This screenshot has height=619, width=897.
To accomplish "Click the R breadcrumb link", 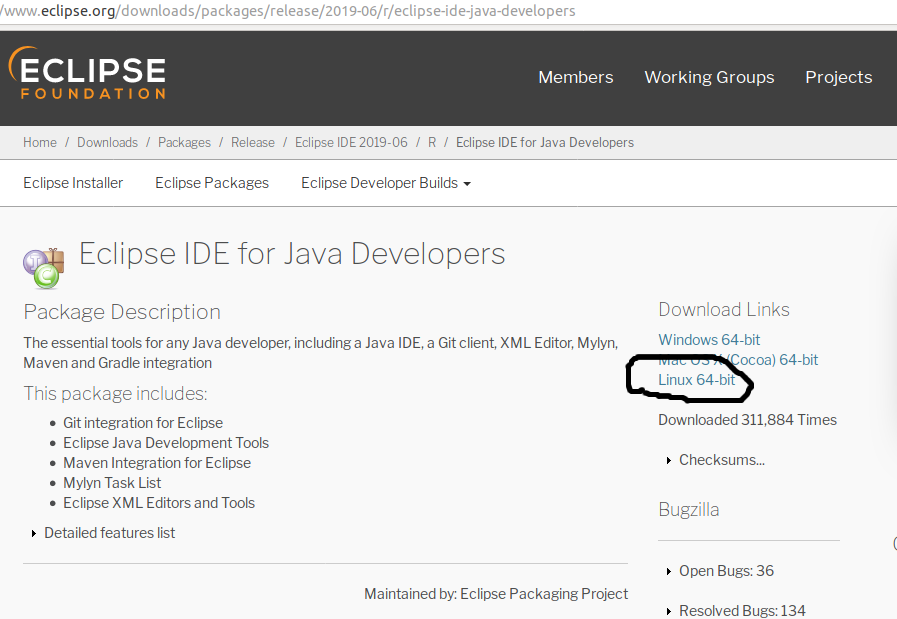I will pyautogui.click(x=432, y=142).
